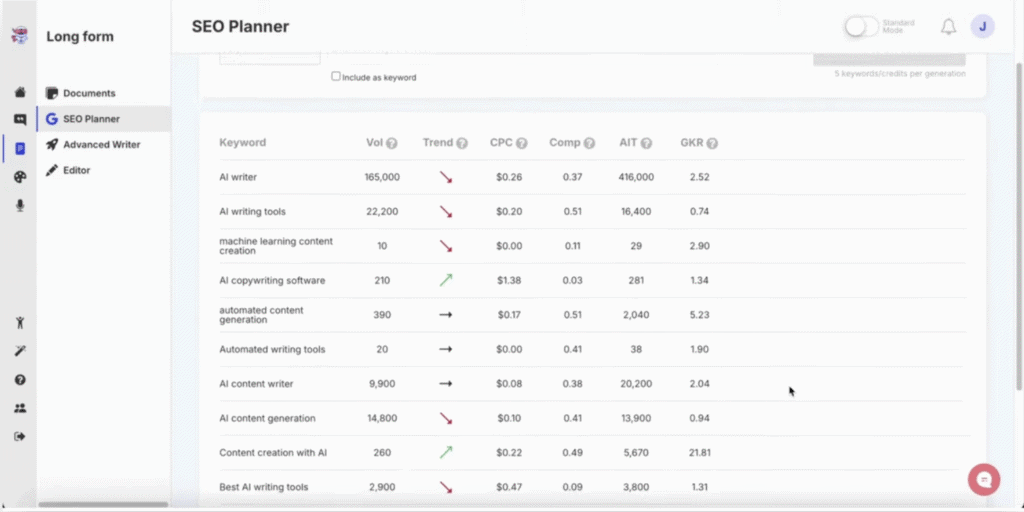Open the Editor menu item
The width and height of the screenshot is (1024, 512).
coord(77,170)
